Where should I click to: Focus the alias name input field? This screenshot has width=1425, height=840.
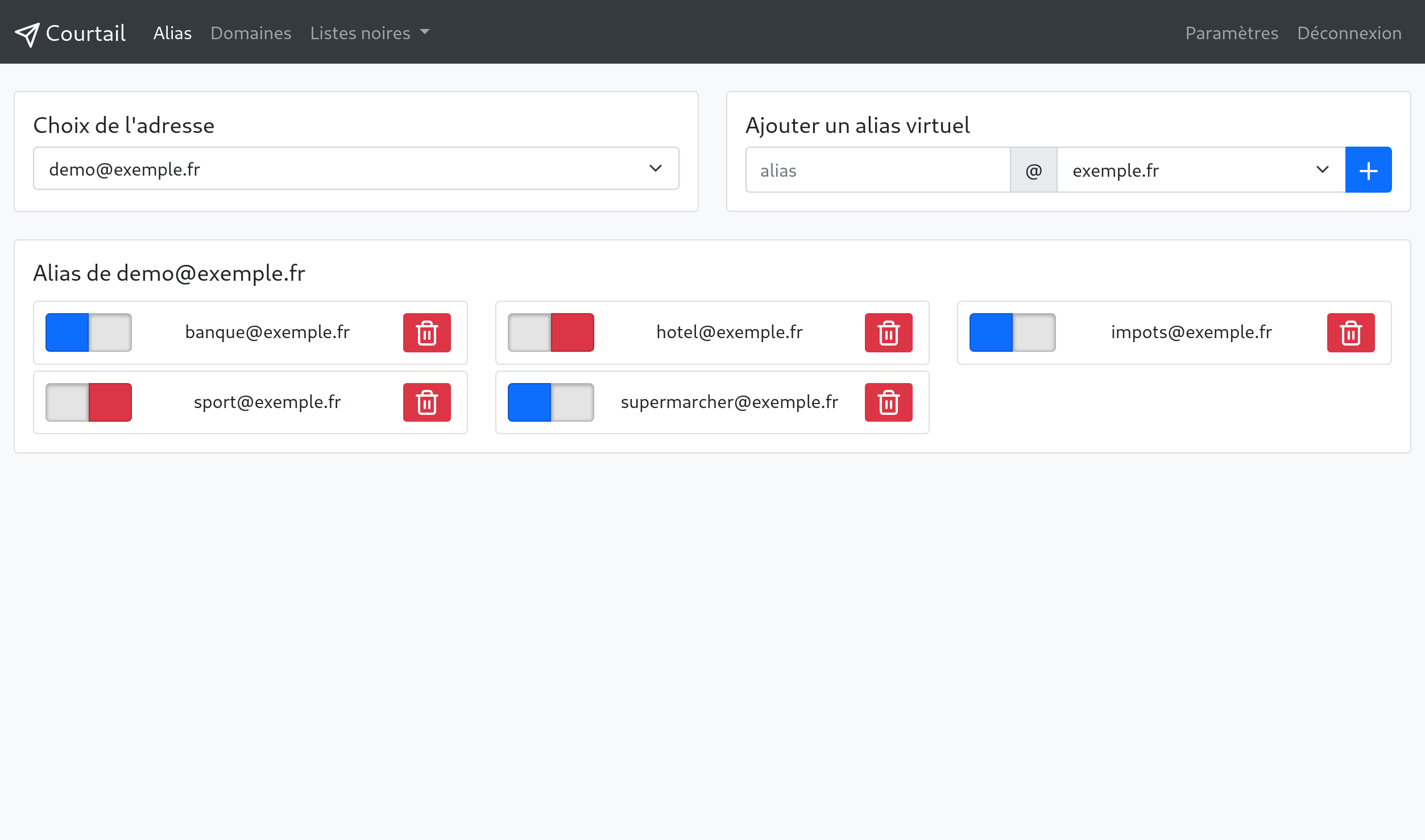click(x=877, y=170)
